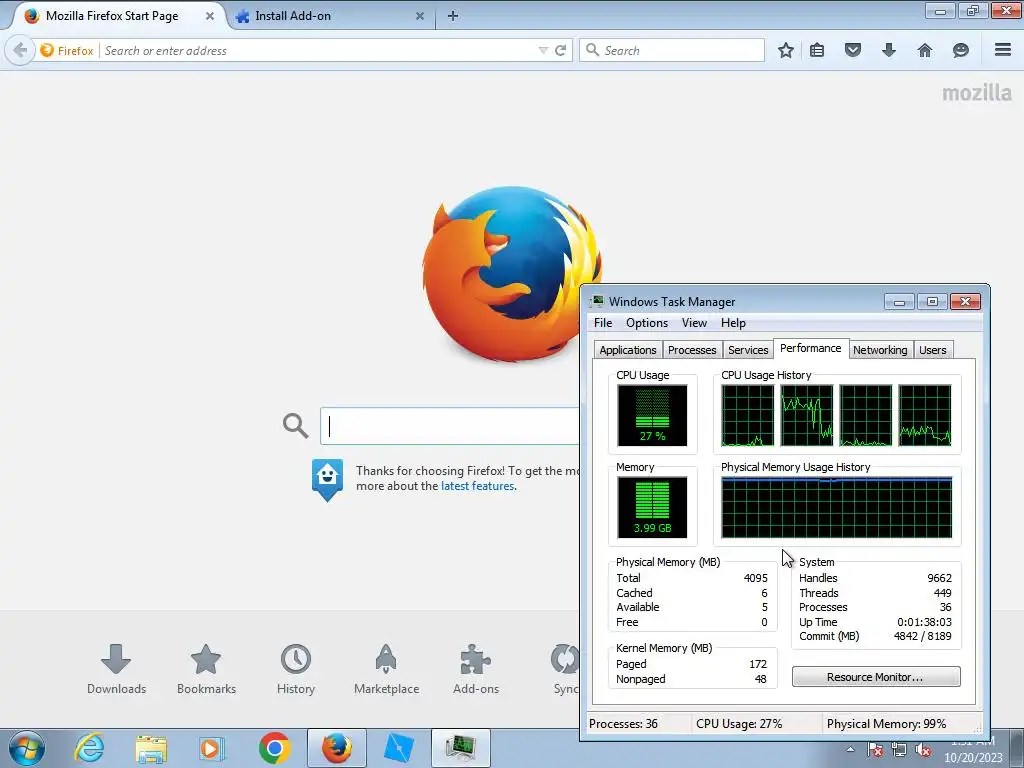The width and height of the screenshot is (1024, 768).
Task: Open Windows Explorer folder on taskbar
Action: 151,748
